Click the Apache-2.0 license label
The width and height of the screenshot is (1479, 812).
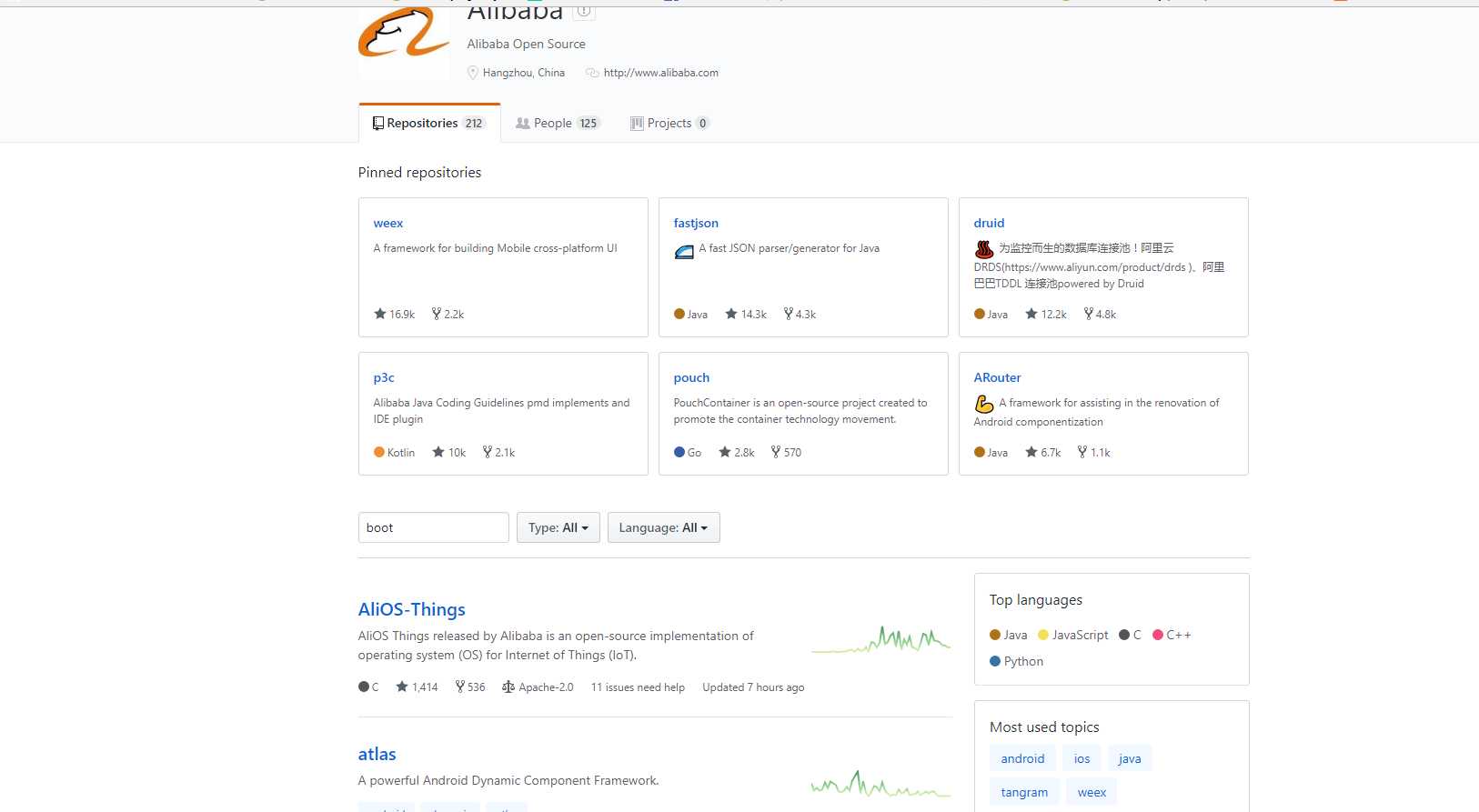538,687
